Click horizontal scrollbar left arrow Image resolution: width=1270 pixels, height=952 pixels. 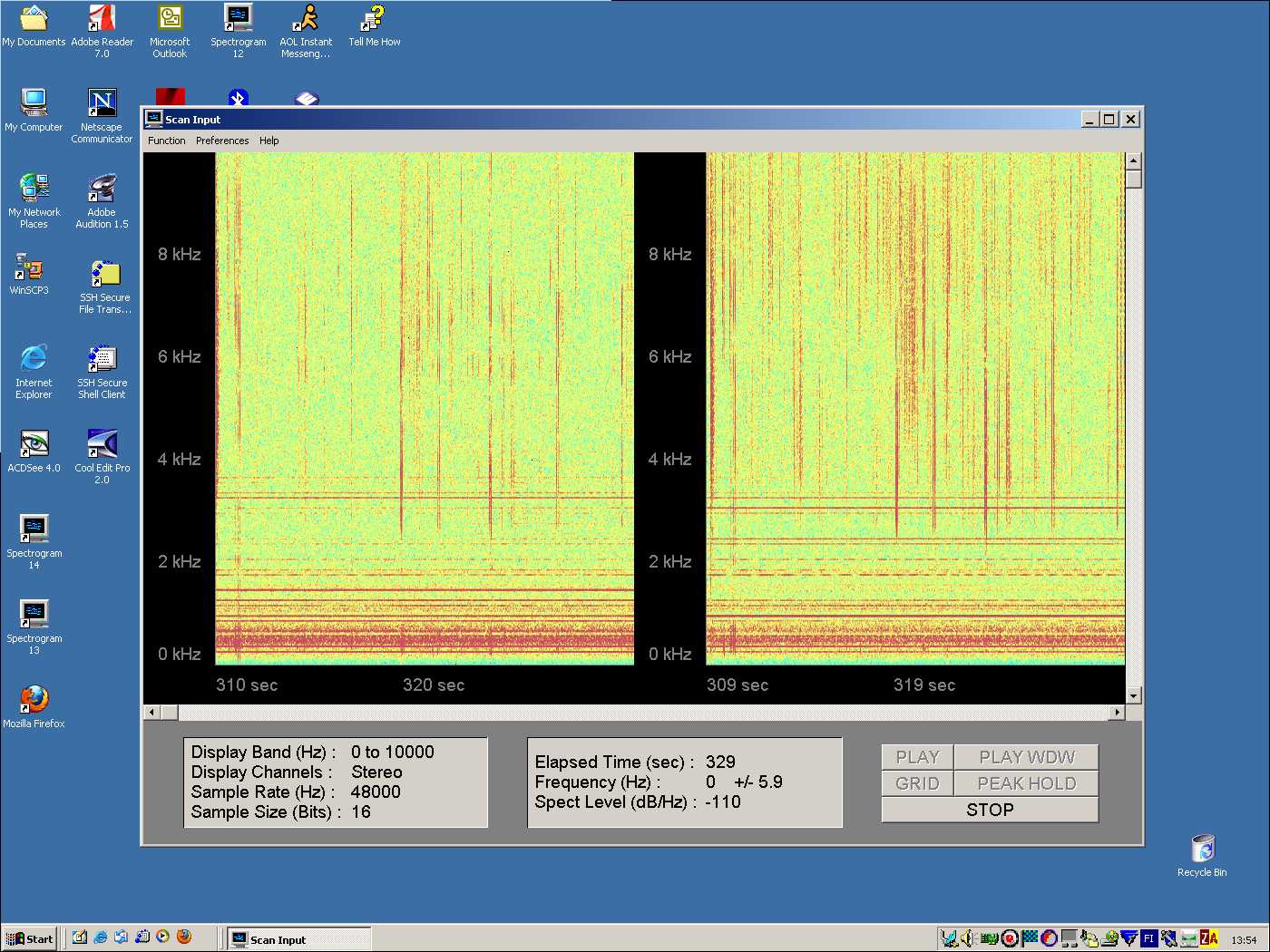pyautogui.click(x=151, y=713)
